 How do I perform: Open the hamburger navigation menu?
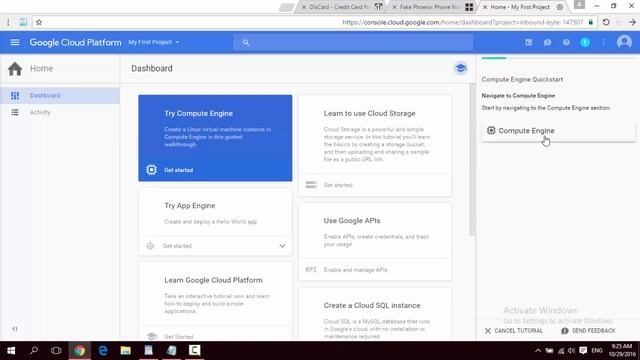click(15, 42)
